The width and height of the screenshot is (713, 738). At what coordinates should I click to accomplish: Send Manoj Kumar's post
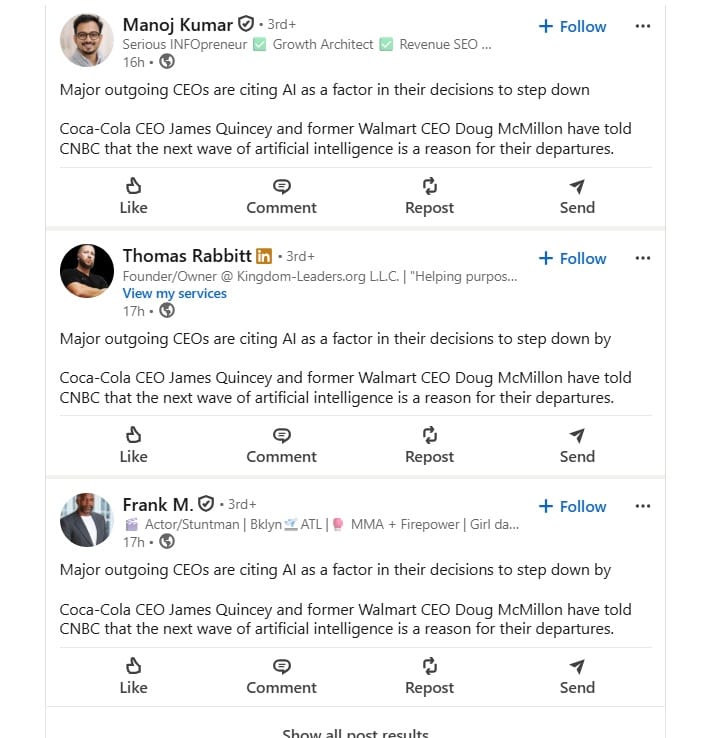tap(577, 196)
